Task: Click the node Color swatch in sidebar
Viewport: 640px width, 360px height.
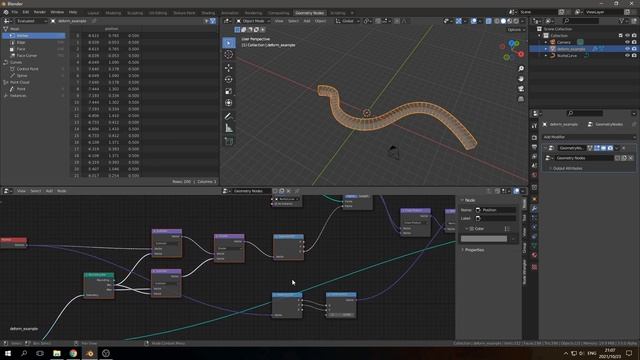Action: (484, 239)
